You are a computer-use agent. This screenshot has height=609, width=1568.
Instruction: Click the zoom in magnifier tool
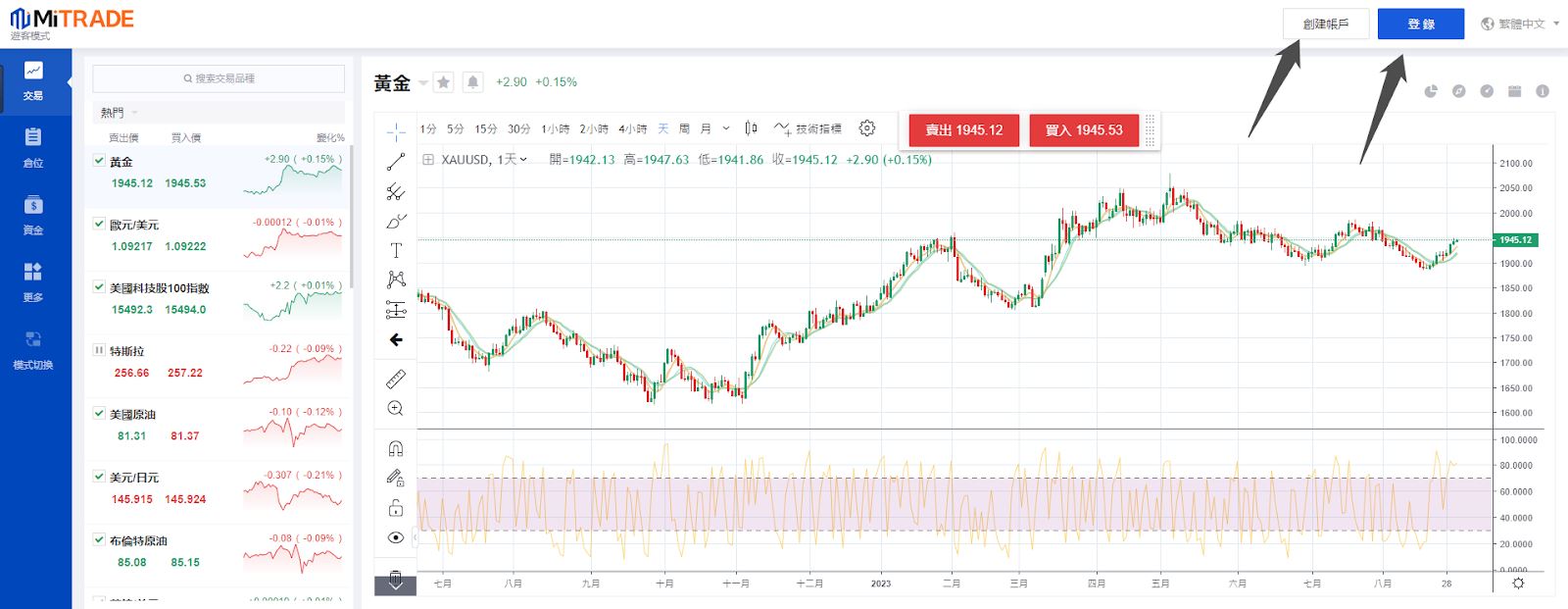[x=396, y=408]
